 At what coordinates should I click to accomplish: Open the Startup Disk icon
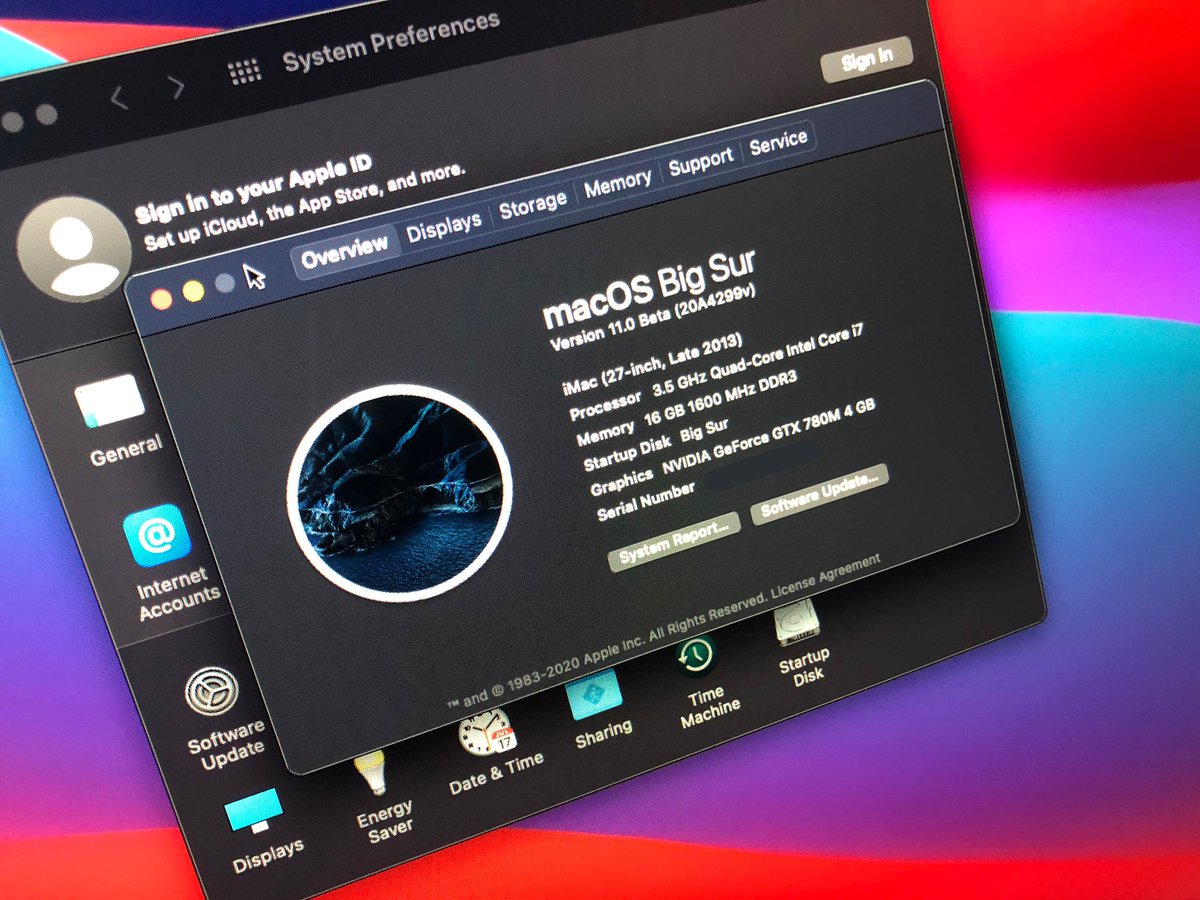click(x=797, y=622)
